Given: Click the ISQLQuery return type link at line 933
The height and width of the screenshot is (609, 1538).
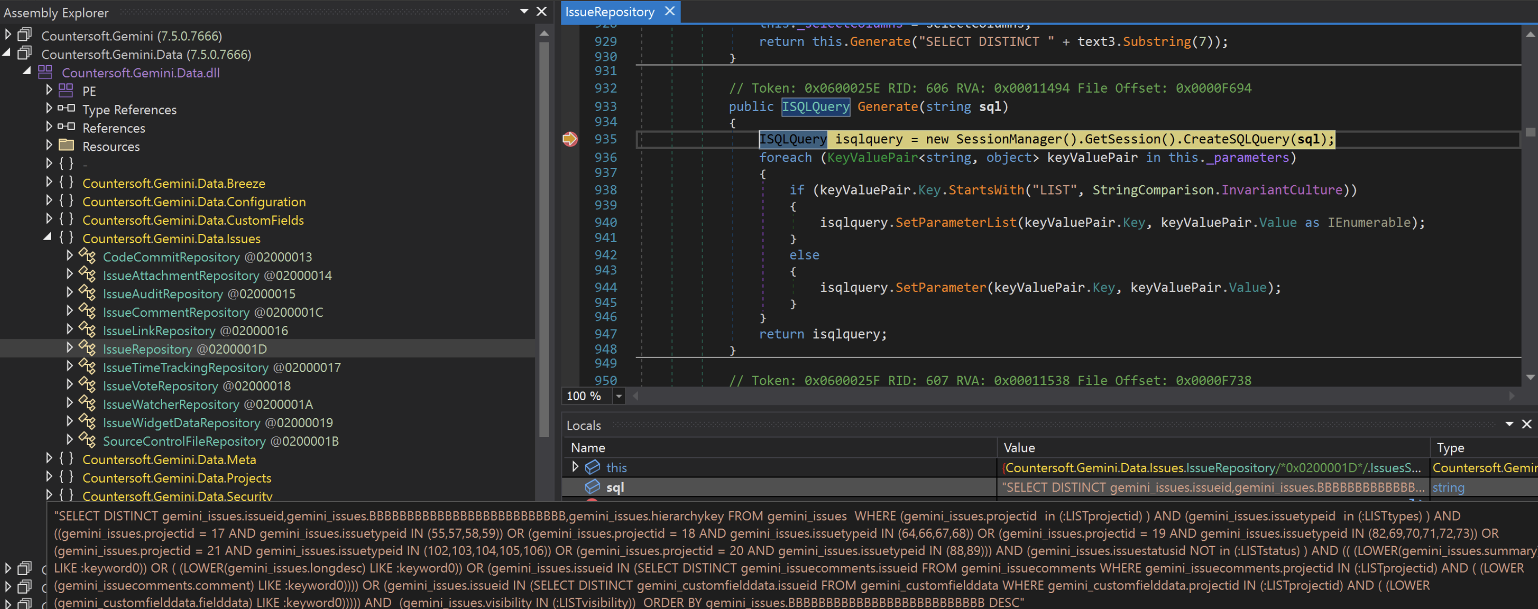Looking at the screenshot, I should (x=815, y=107).
